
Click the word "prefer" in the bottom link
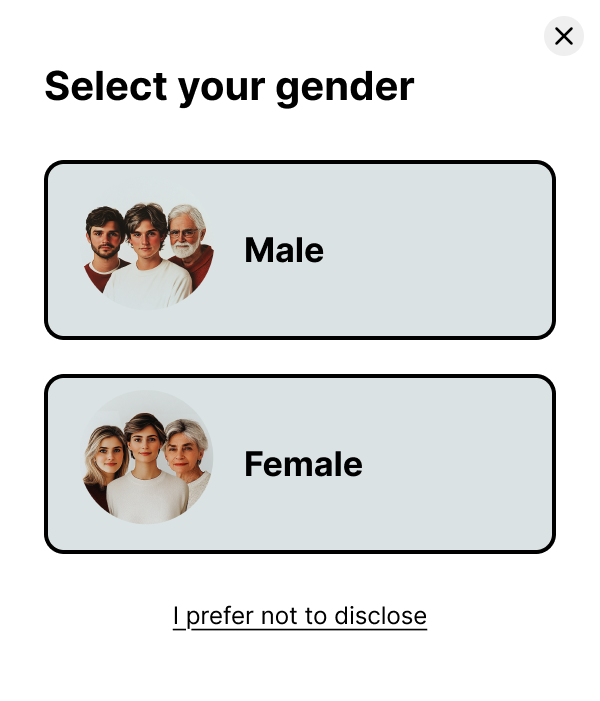220,617
